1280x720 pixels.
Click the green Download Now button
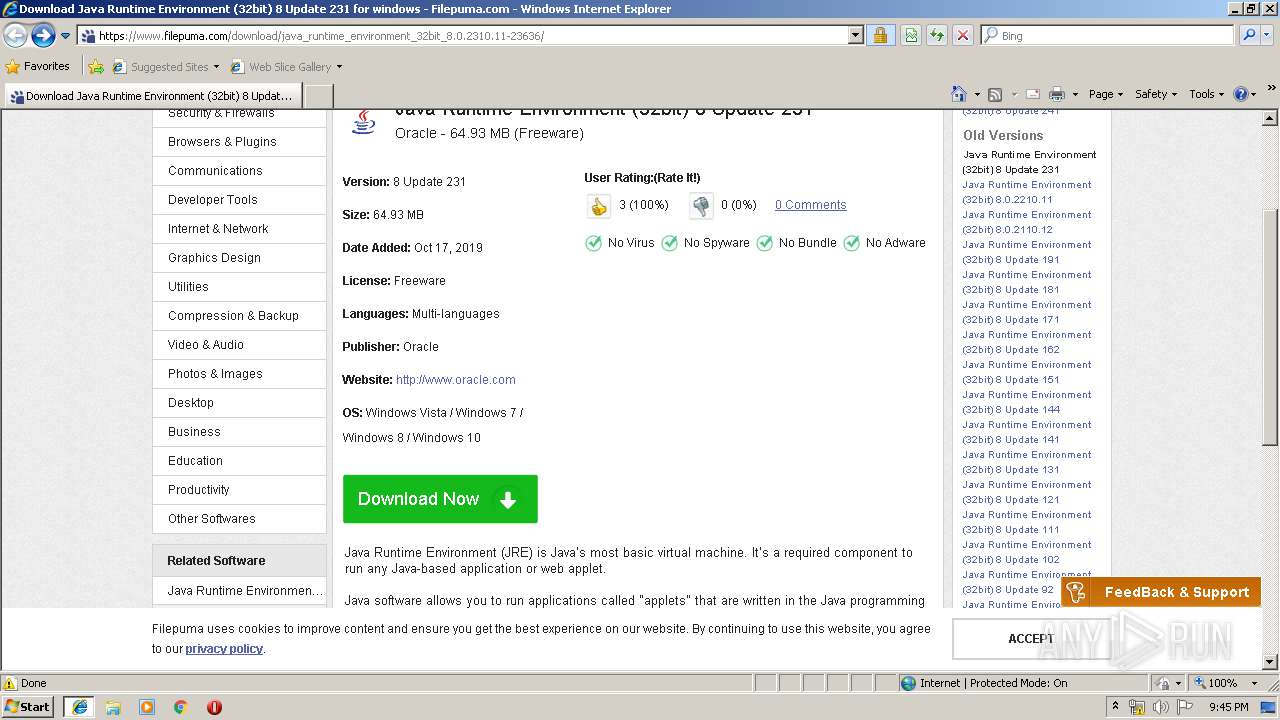pos(440,499)
